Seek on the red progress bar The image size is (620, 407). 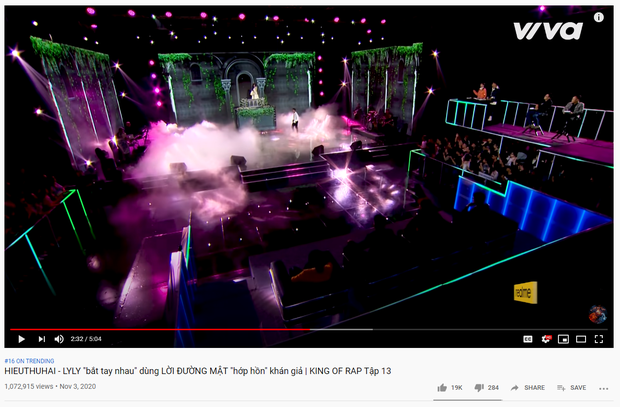pyautogui.click(x=160, y=329)
